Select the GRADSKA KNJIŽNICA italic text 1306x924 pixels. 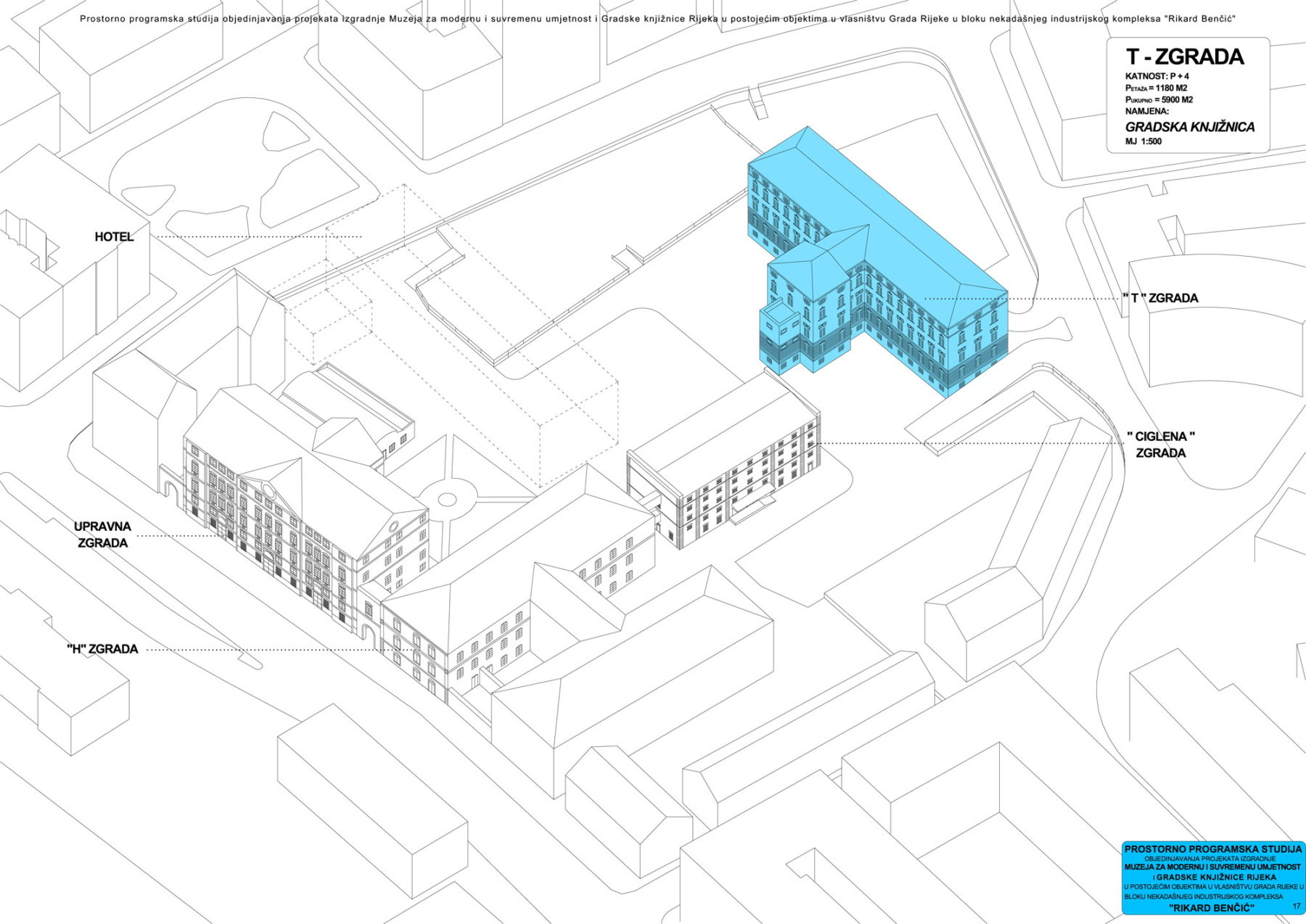pyautogui.click(x=1189, y=127)
